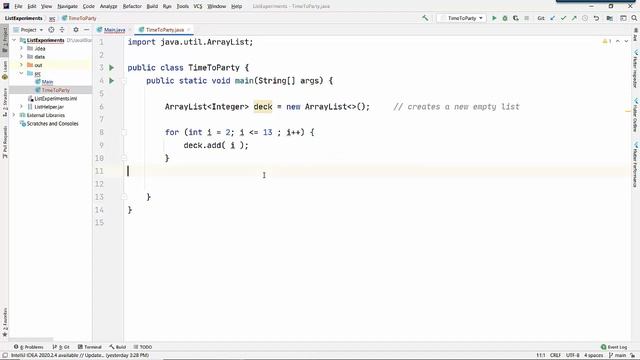Click UTF-8 encoding in status bar
This screenshot has width=640, height=360.
pos(572,356)
